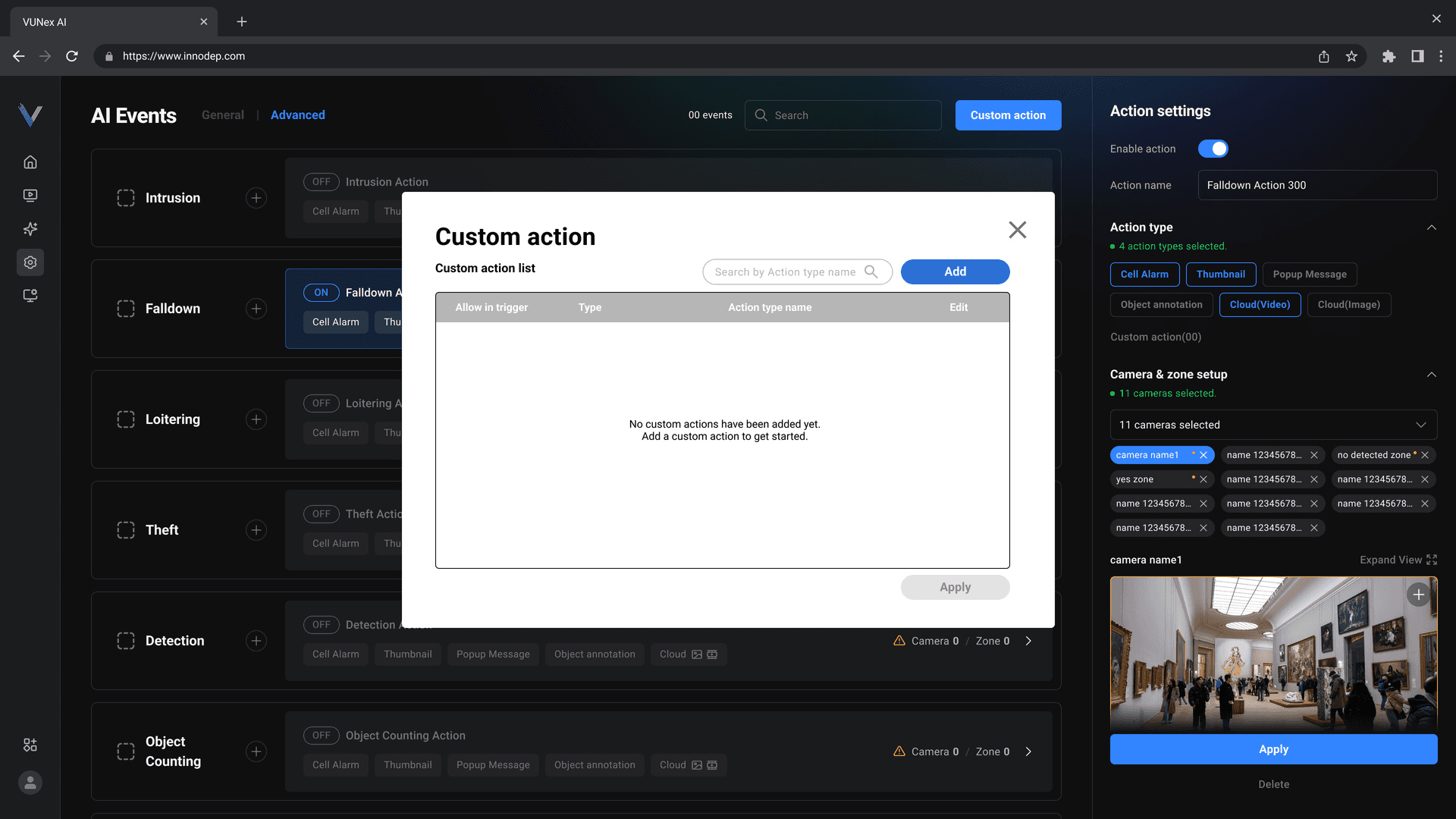Remove the camera name1 chip

click(1203, 455)
